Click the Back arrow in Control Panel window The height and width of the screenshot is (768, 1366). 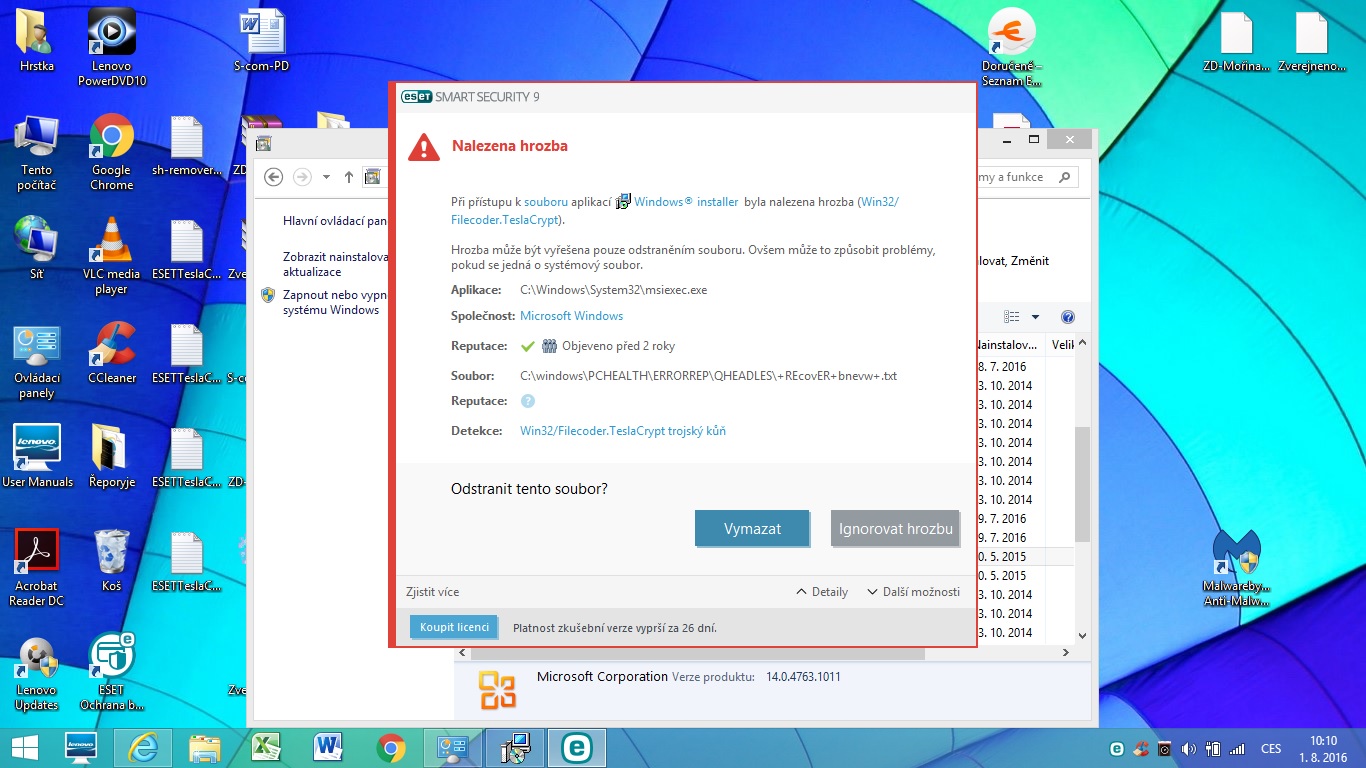click(274, 177)
